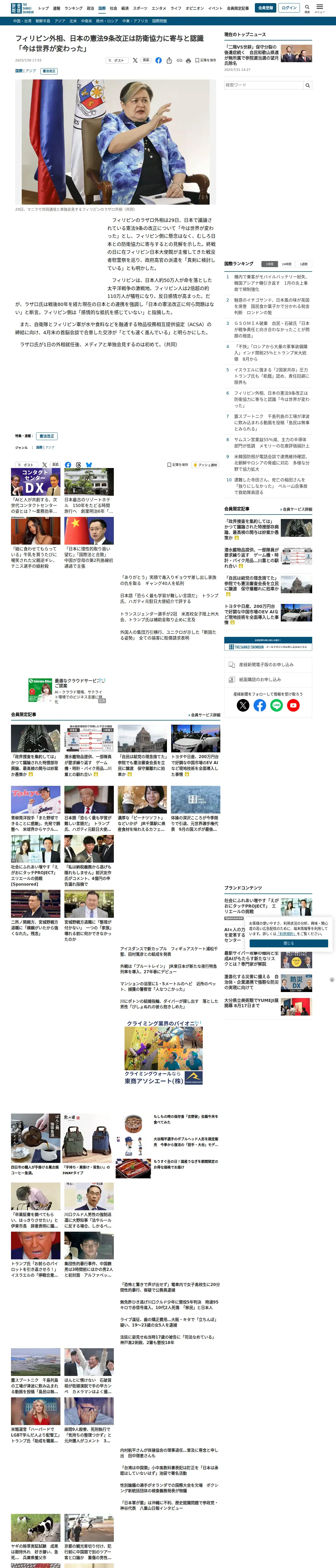
Task: Open ランキング in main navigation
Action: [73, 9]
